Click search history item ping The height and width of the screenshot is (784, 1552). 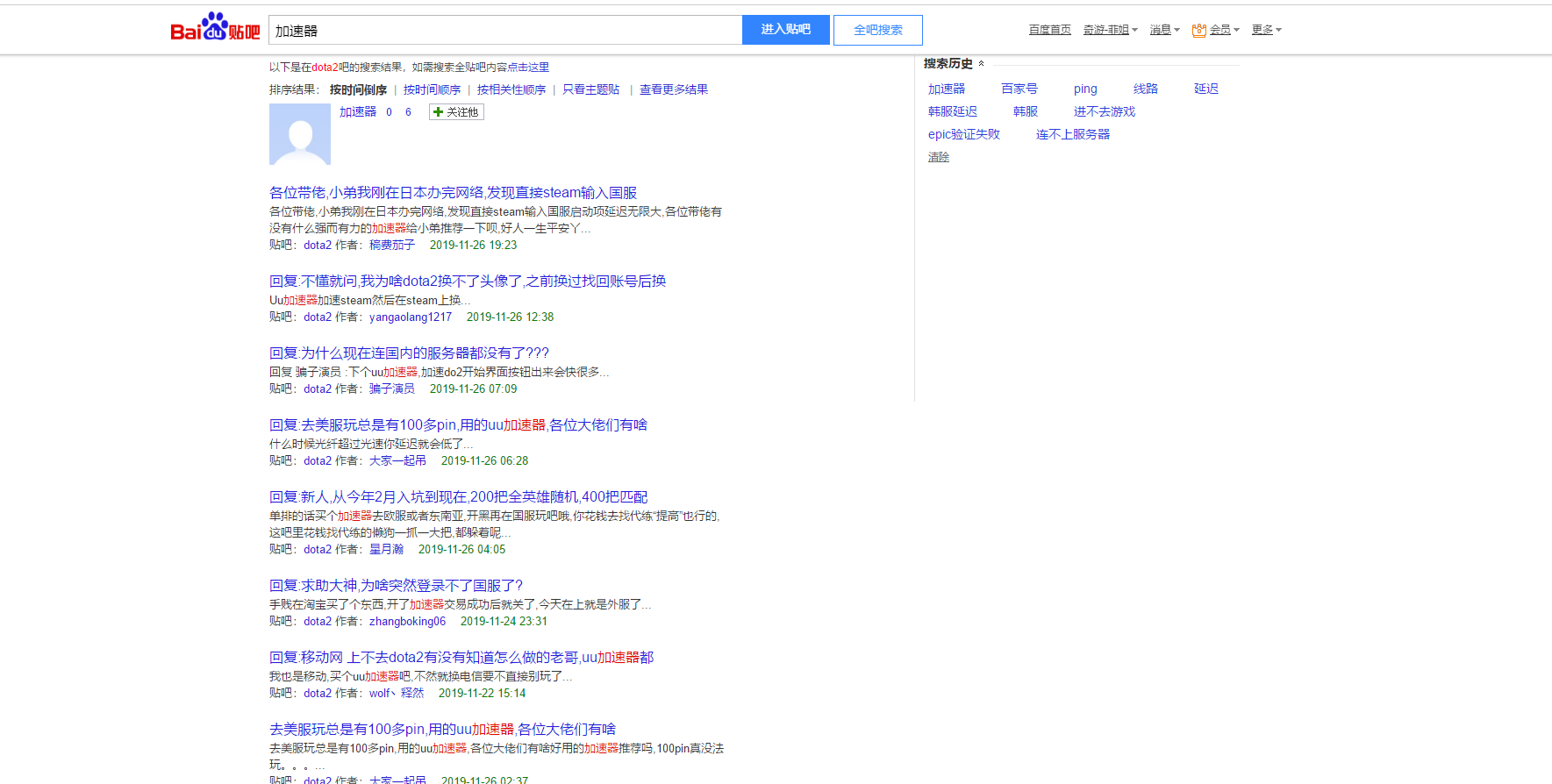(1085, 89)
